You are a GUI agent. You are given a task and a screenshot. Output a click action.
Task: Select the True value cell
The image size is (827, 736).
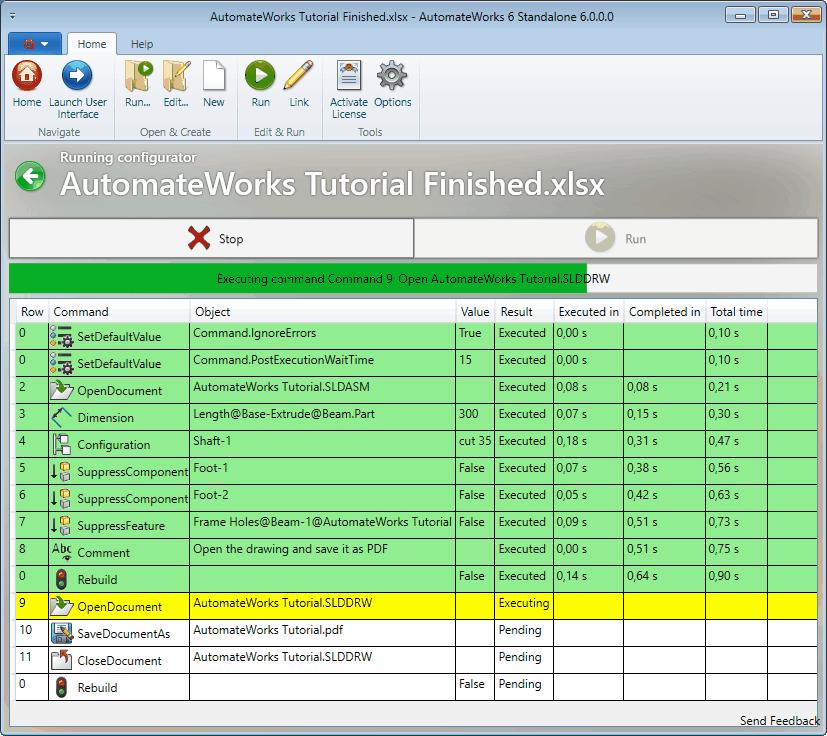coord(475,336)
